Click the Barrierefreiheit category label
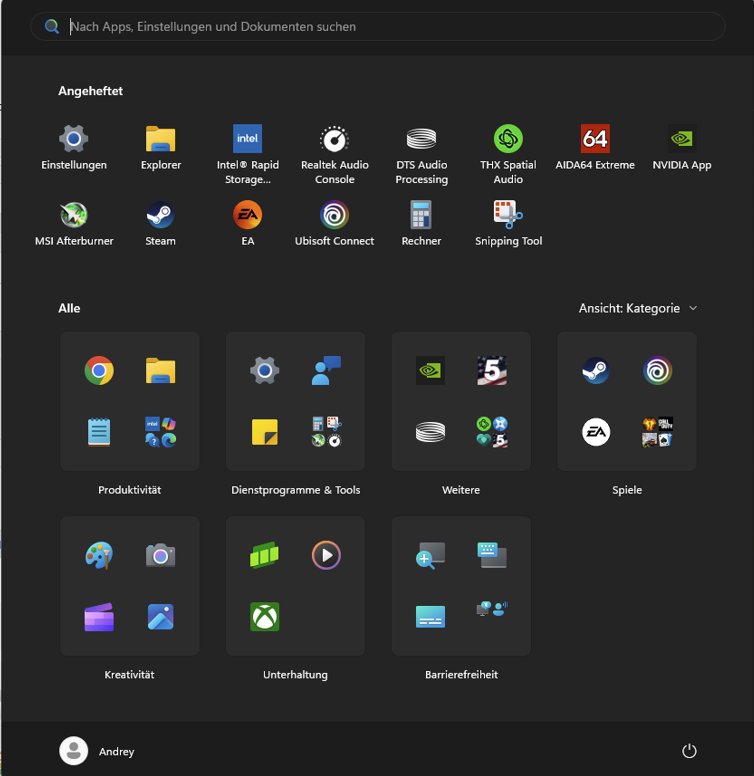The width and height of the screenshot is (754, 776). coord(461,675)
